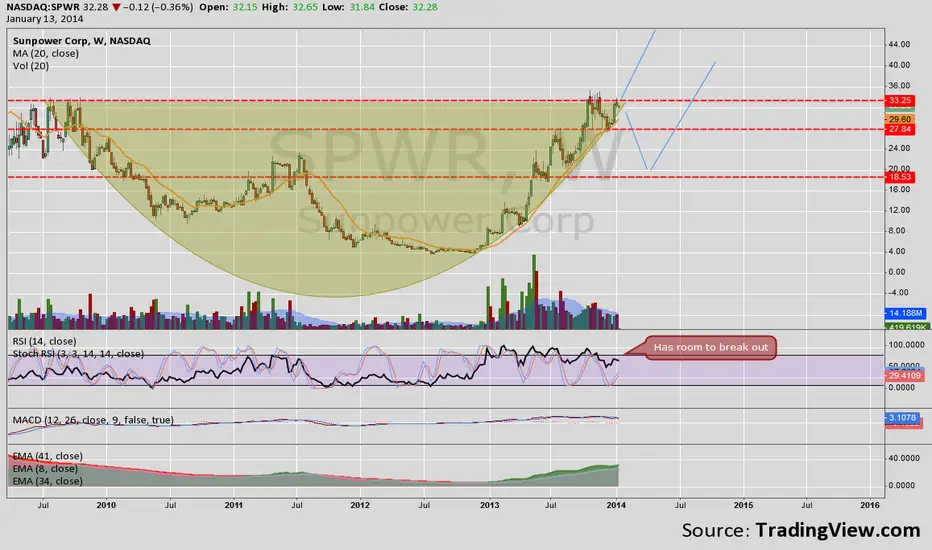
Task: Click the 2016 label on the time axis
Action: [x=870, y=505]
